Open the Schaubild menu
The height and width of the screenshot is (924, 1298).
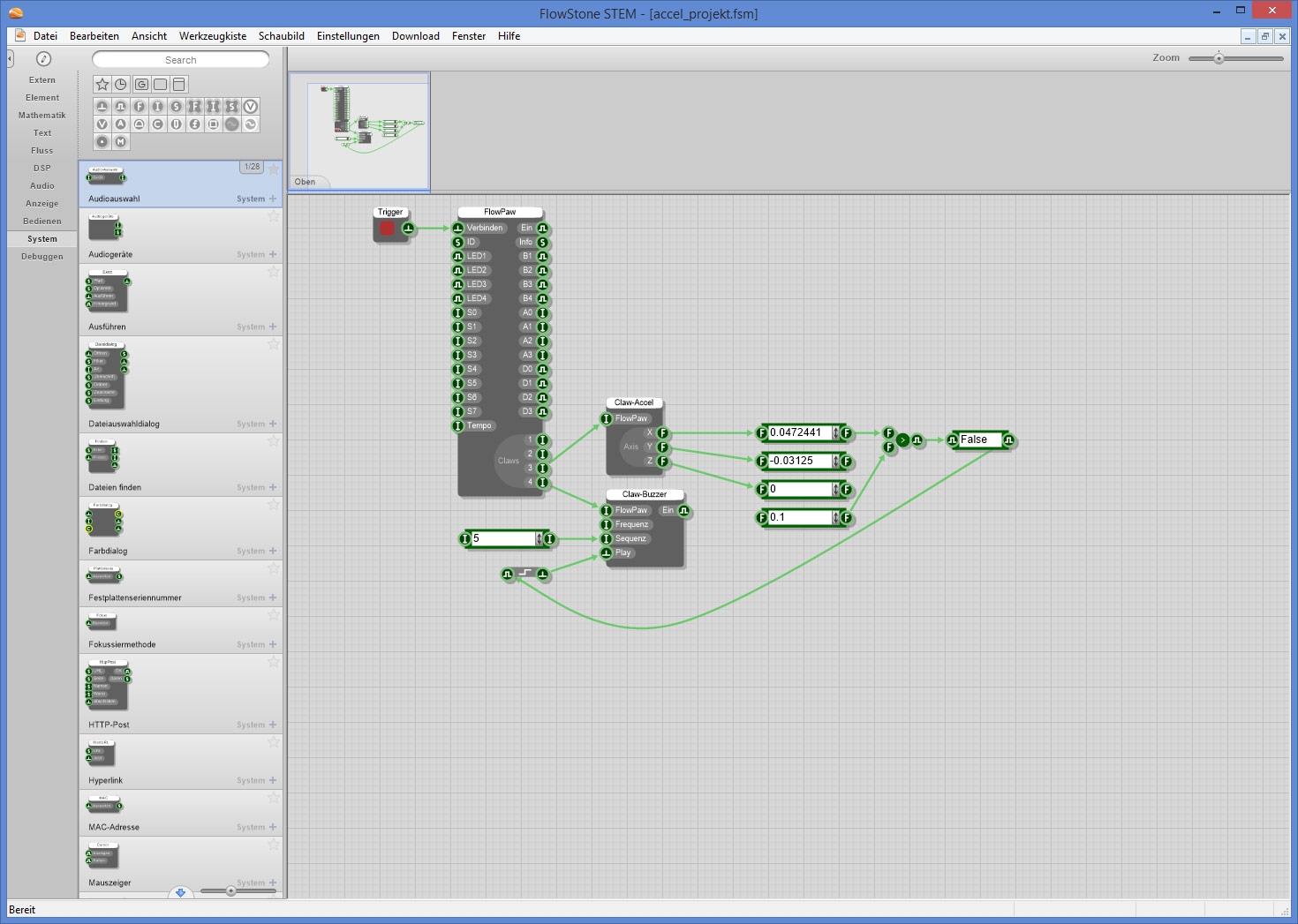point(282,36)
